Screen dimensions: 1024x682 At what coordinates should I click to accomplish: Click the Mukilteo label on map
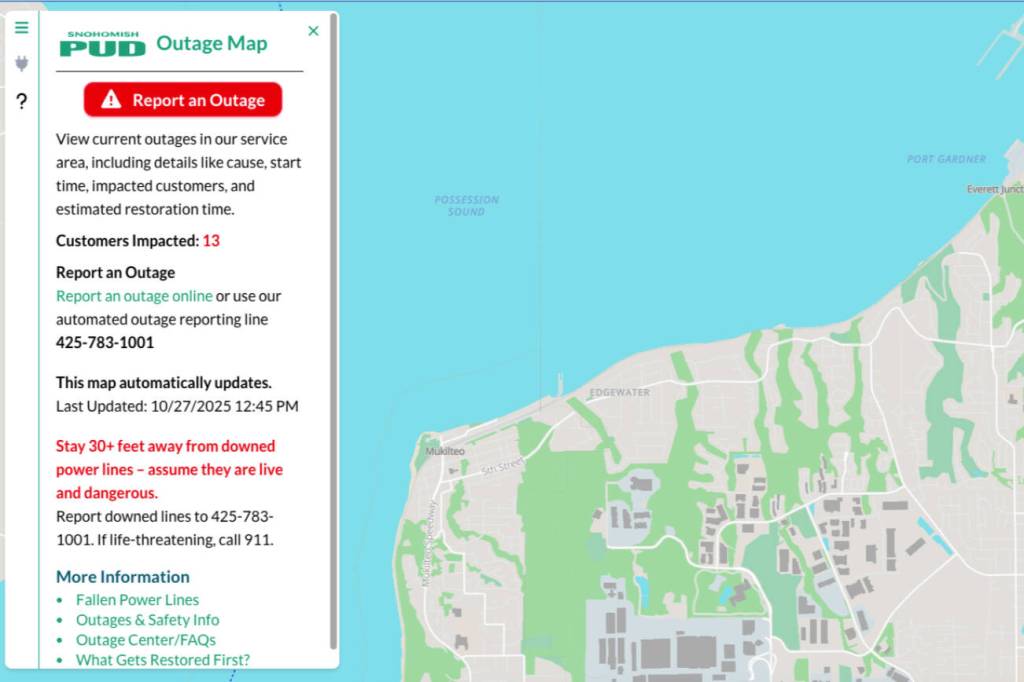(x=445, y=451)
